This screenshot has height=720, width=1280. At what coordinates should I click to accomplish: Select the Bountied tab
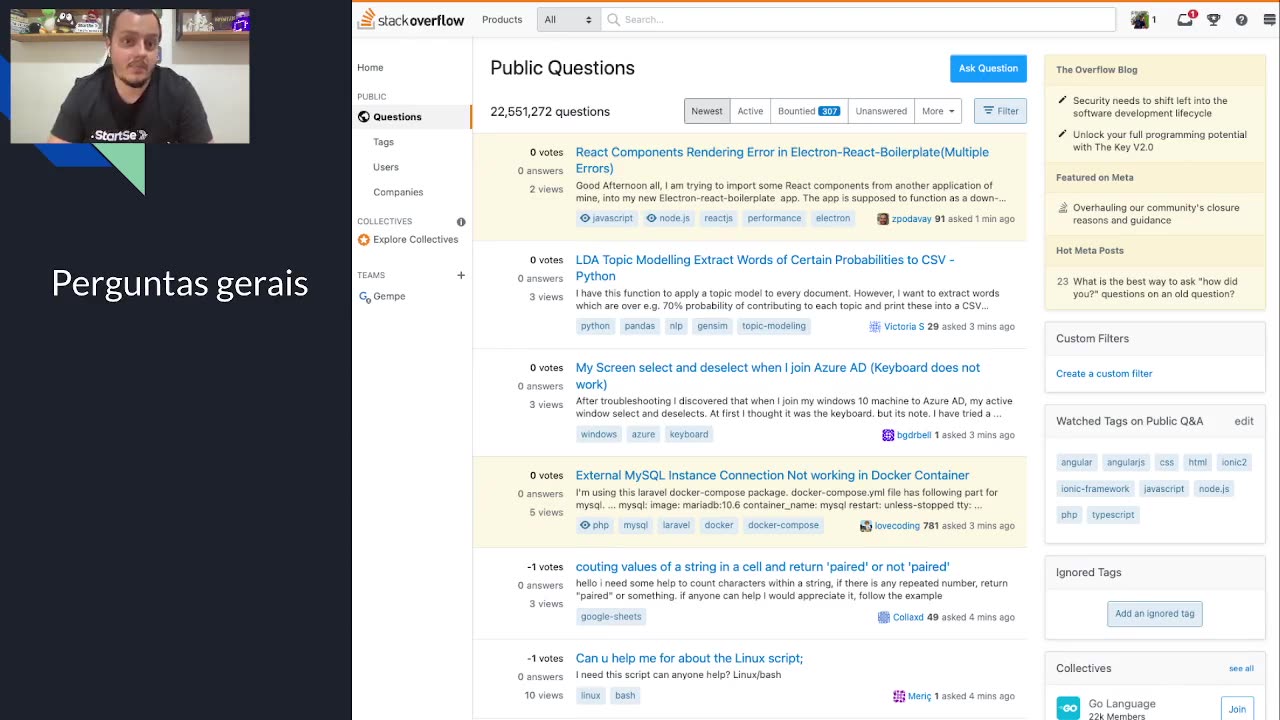pos(808,111)
